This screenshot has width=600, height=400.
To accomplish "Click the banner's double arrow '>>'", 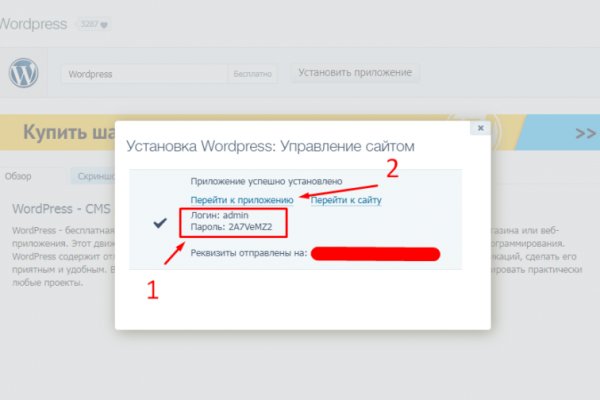I will (x=584, y=133).
